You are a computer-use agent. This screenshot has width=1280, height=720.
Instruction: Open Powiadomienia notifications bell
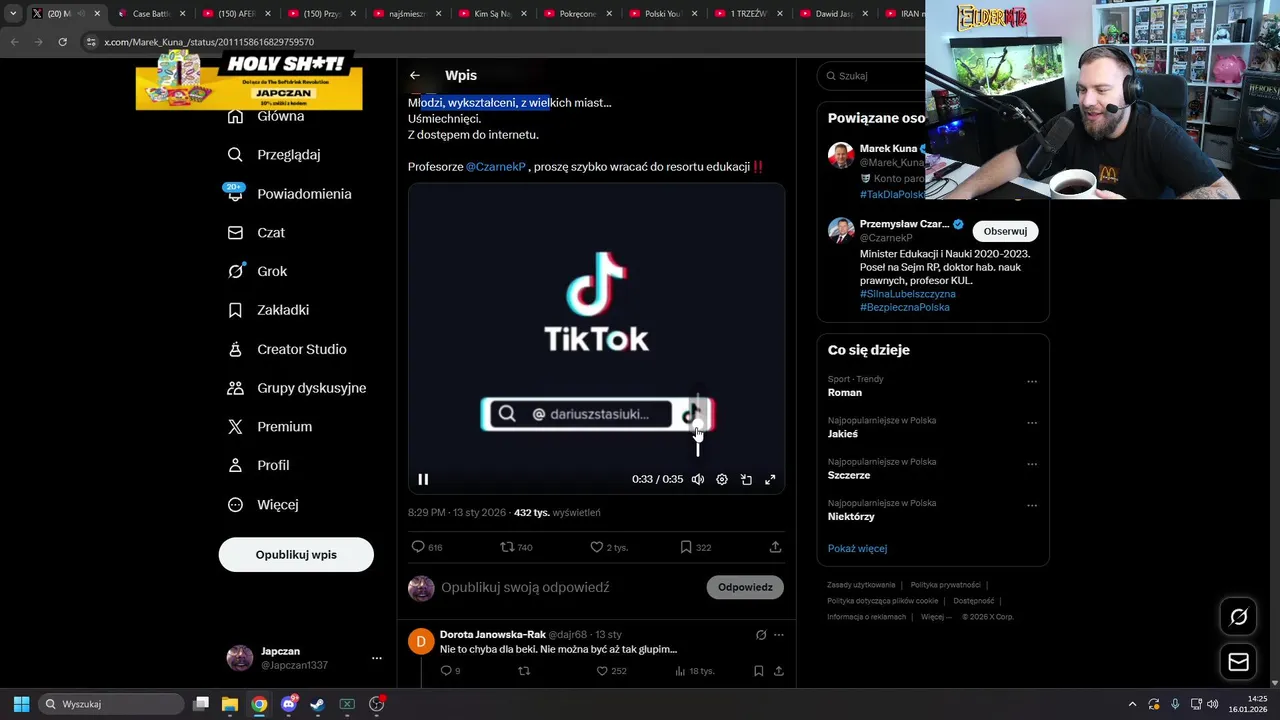tap(289, 194)
